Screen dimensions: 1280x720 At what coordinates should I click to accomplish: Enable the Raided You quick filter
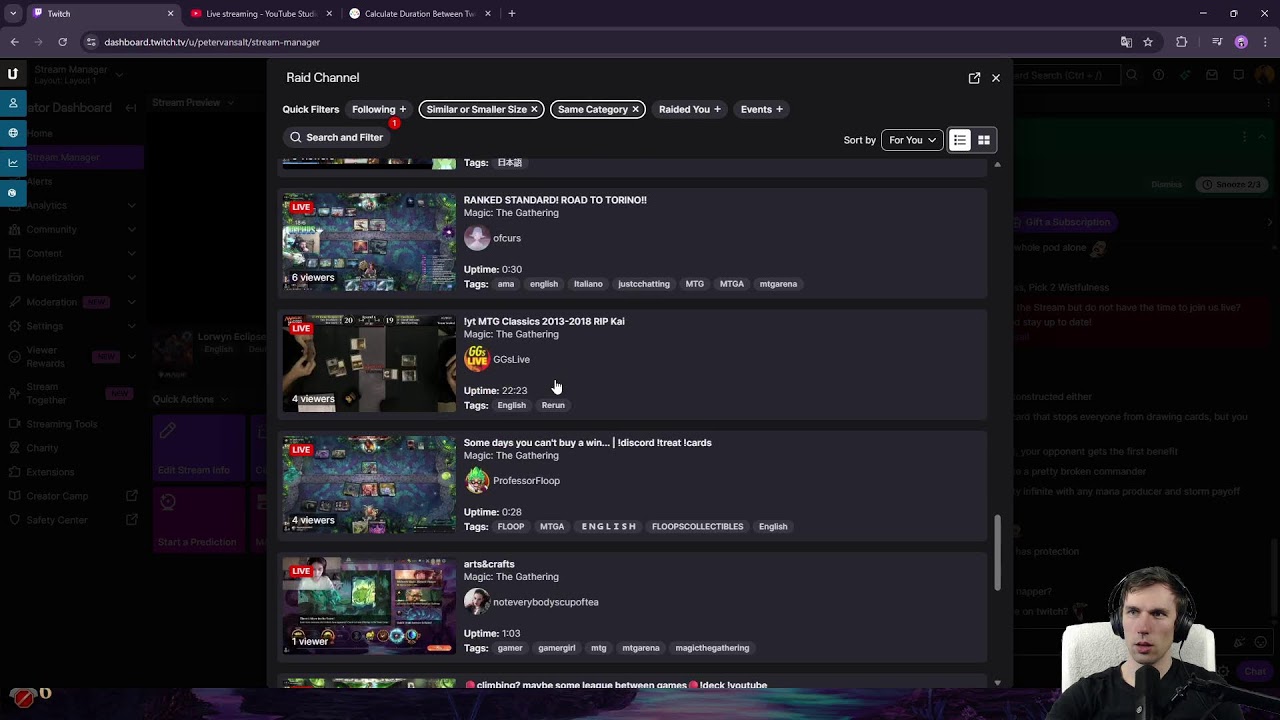689,109
